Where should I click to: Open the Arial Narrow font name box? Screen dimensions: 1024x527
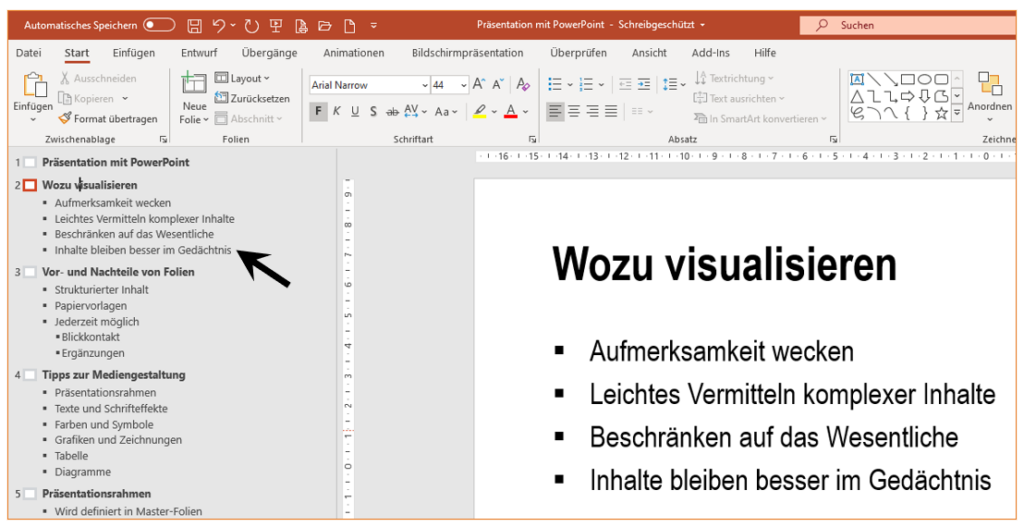point(368,85)
